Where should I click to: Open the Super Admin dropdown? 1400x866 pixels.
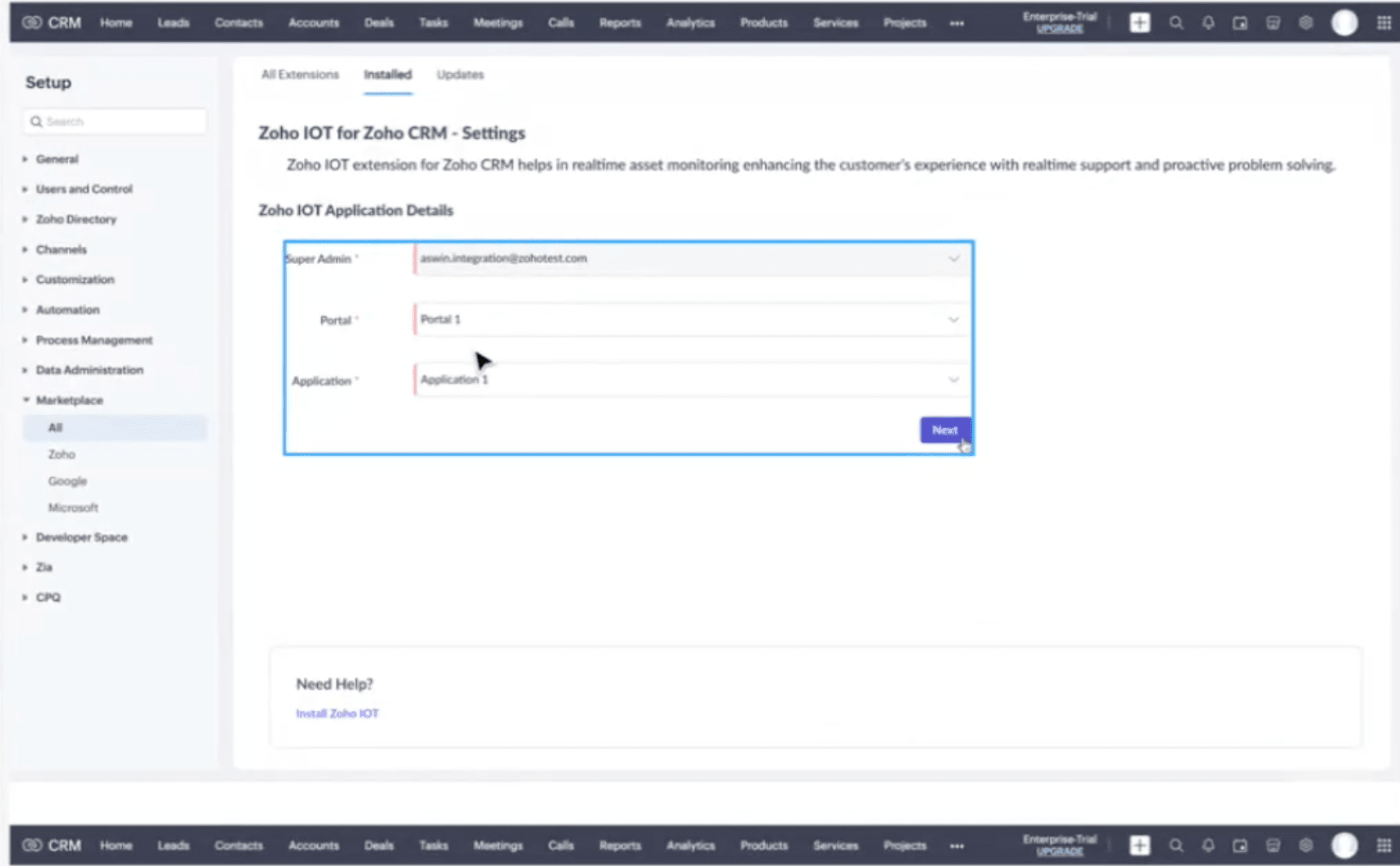coord(693,258)
